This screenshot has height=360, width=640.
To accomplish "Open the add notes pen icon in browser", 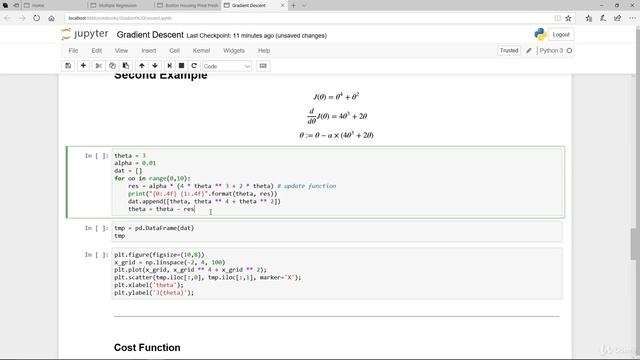I will click(603, 18).
